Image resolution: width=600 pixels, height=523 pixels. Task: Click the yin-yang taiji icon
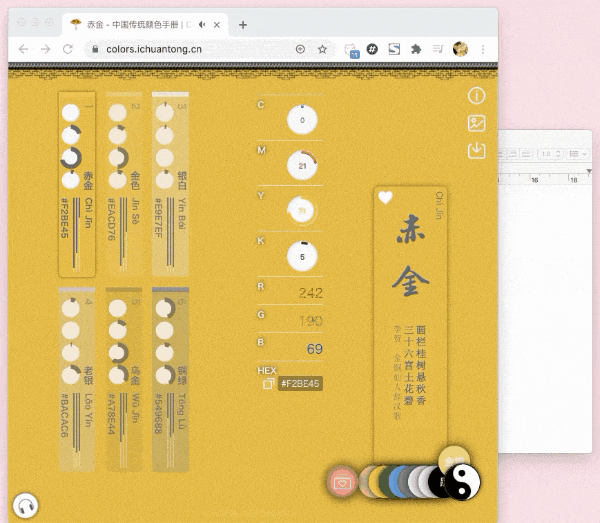pos(462,482)
